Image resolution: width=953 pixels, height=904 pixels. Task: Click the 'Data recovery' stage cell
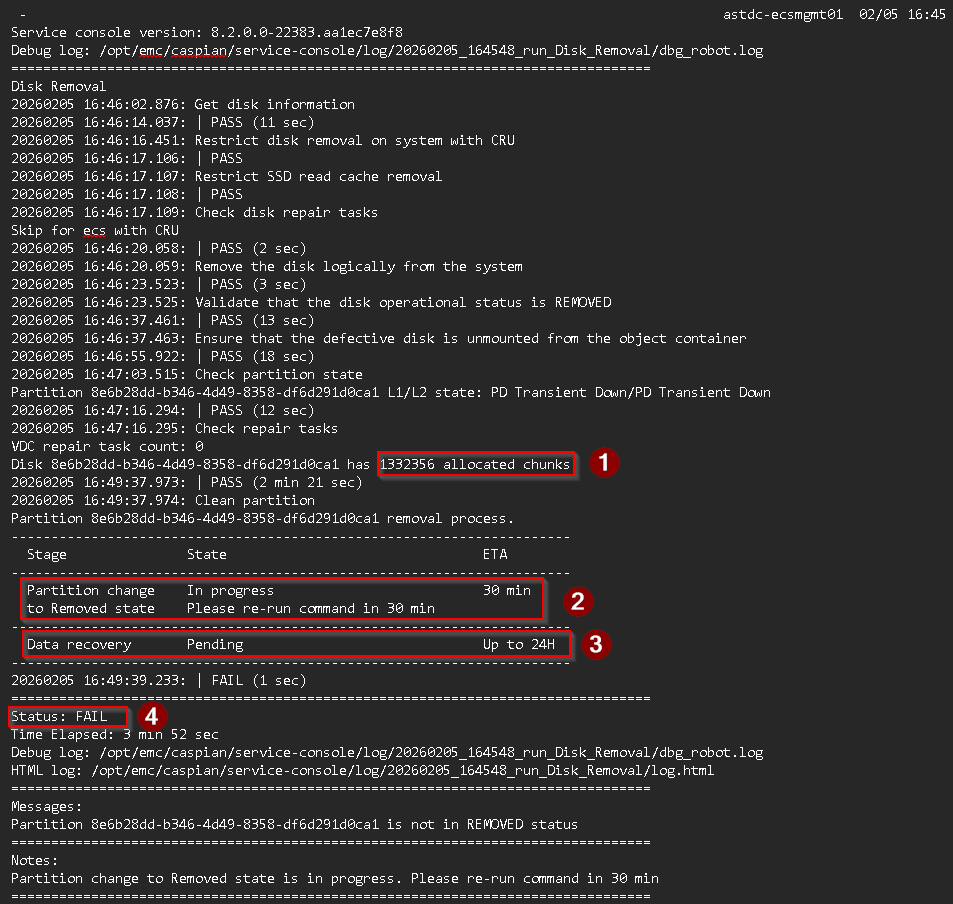pos(79,644)
